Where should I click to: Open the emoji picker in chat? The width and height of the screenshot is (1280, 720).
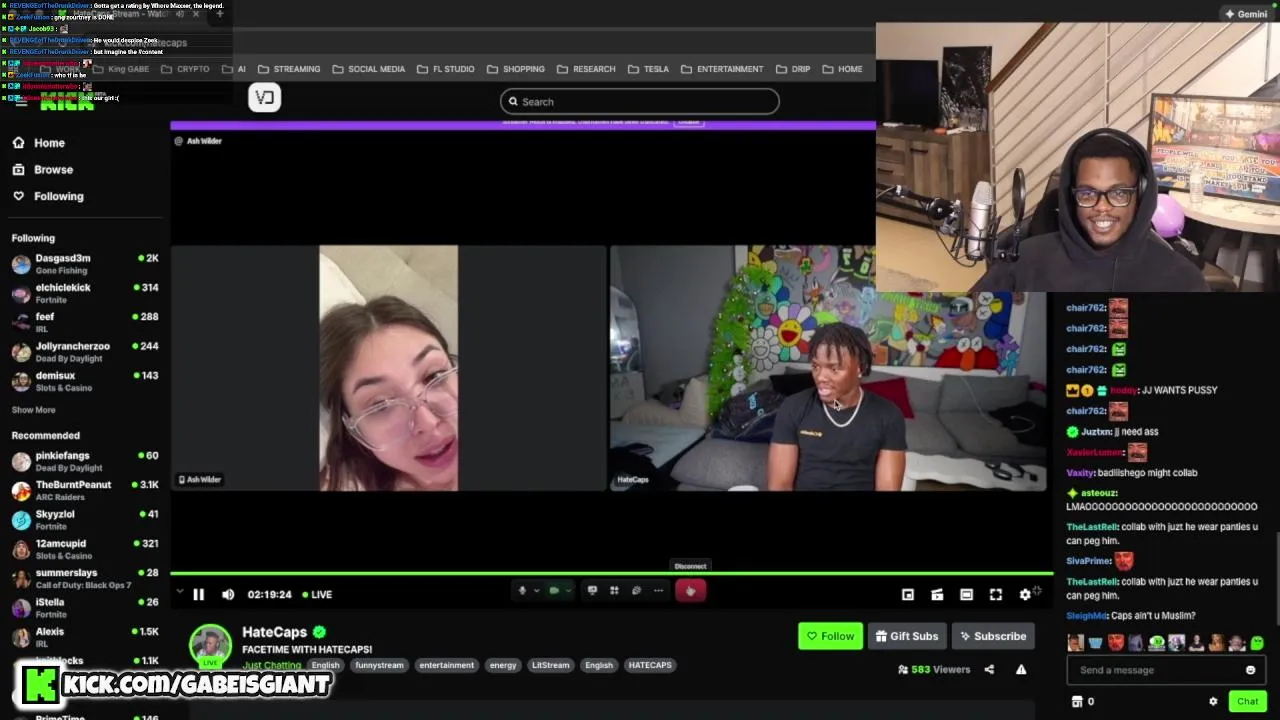click(1250, 670)
